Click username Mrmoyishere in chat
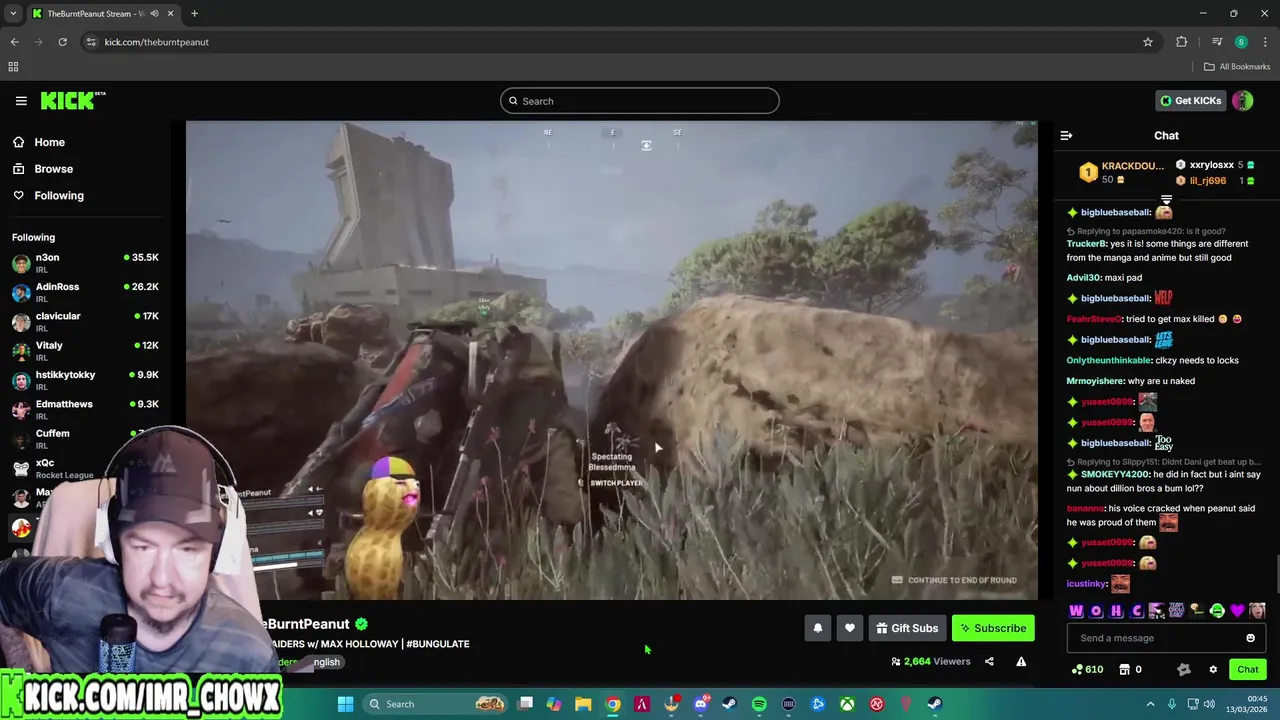Viewport: 1280px width, 720px height. [x=1094, y=381]
